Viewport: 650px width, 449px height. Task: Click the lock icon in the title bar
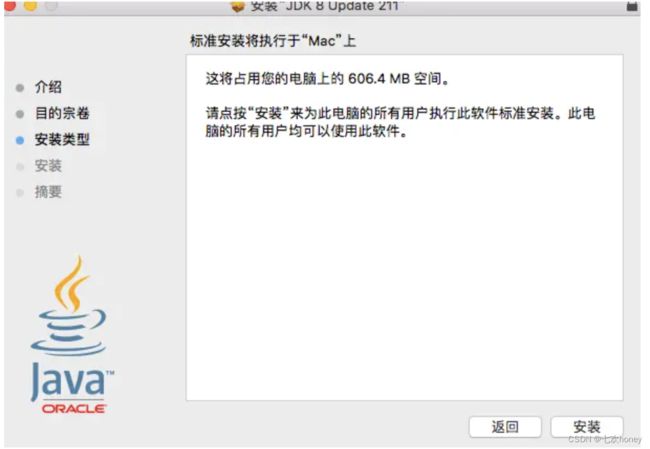(x=632, y=6)
